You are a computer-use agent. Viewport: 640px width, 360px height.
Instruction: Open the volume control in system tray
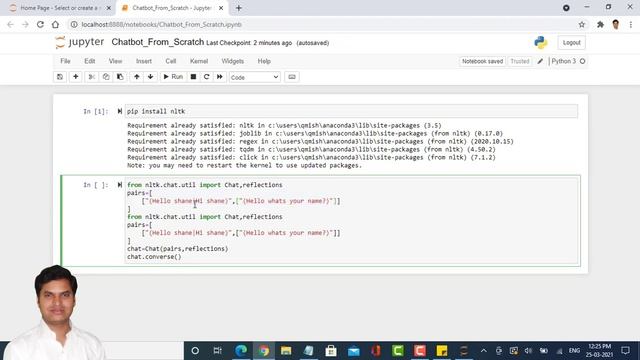point(528,351)
